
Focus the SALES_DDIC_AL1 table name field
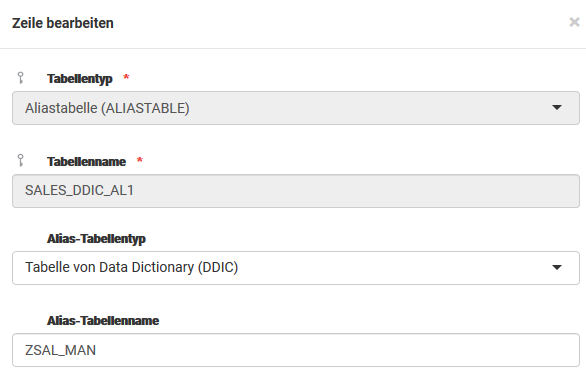click(296, 191)
